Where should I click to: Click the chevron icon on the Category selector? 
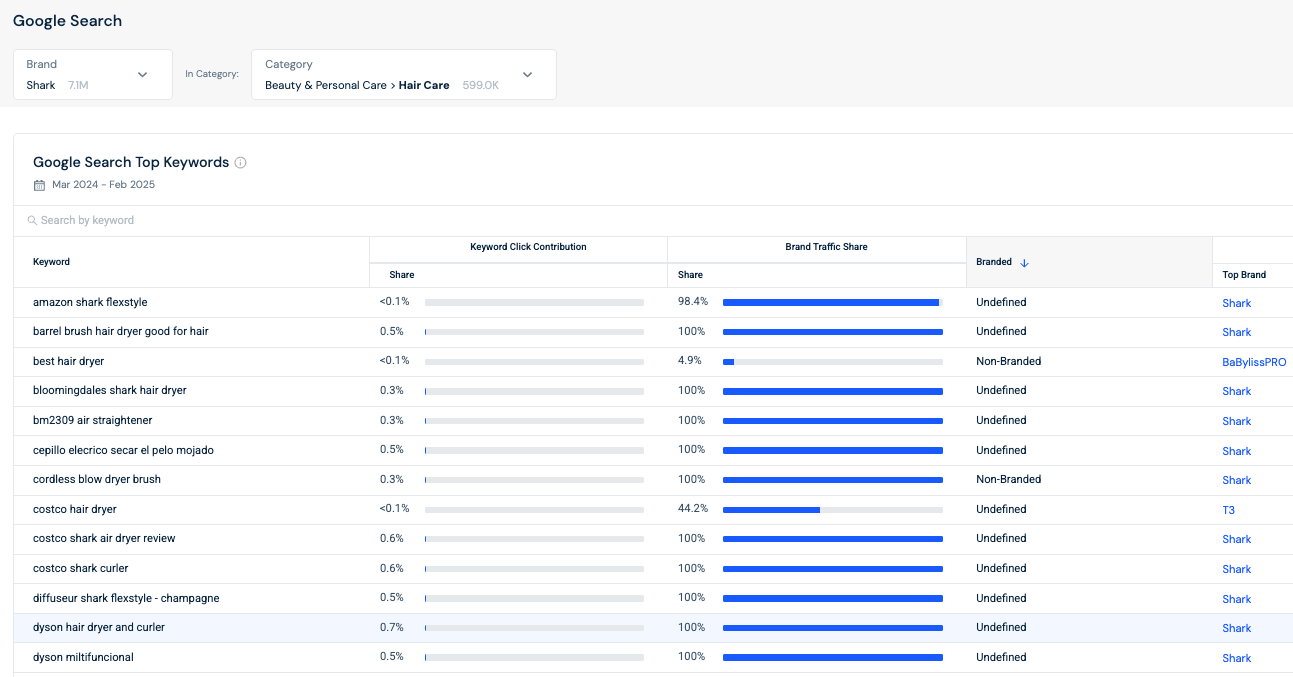pyautogui.click(x=527, y=74)
